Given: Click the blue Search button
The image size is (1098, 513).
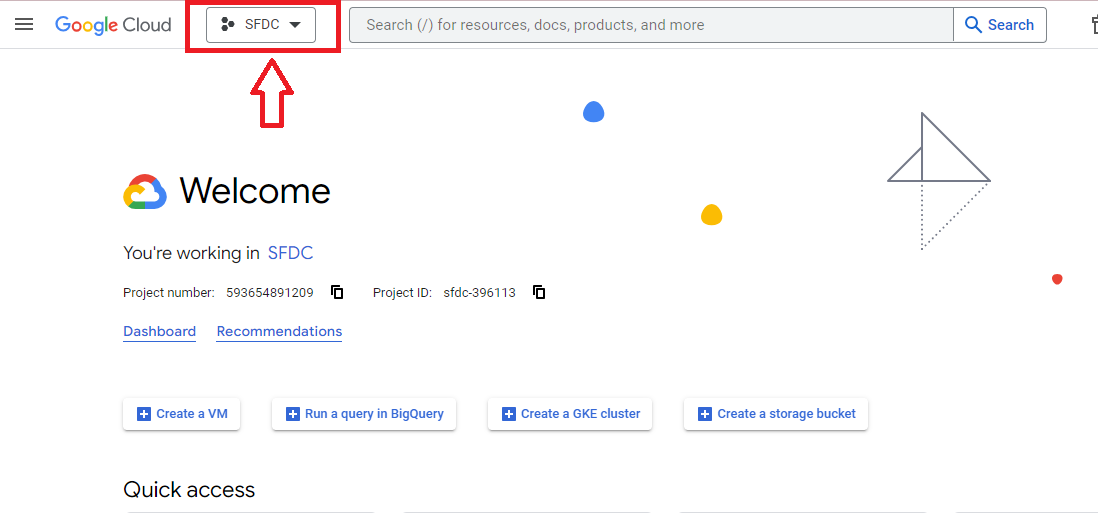Looking at the screenshot, I should [x=999, y=25].
